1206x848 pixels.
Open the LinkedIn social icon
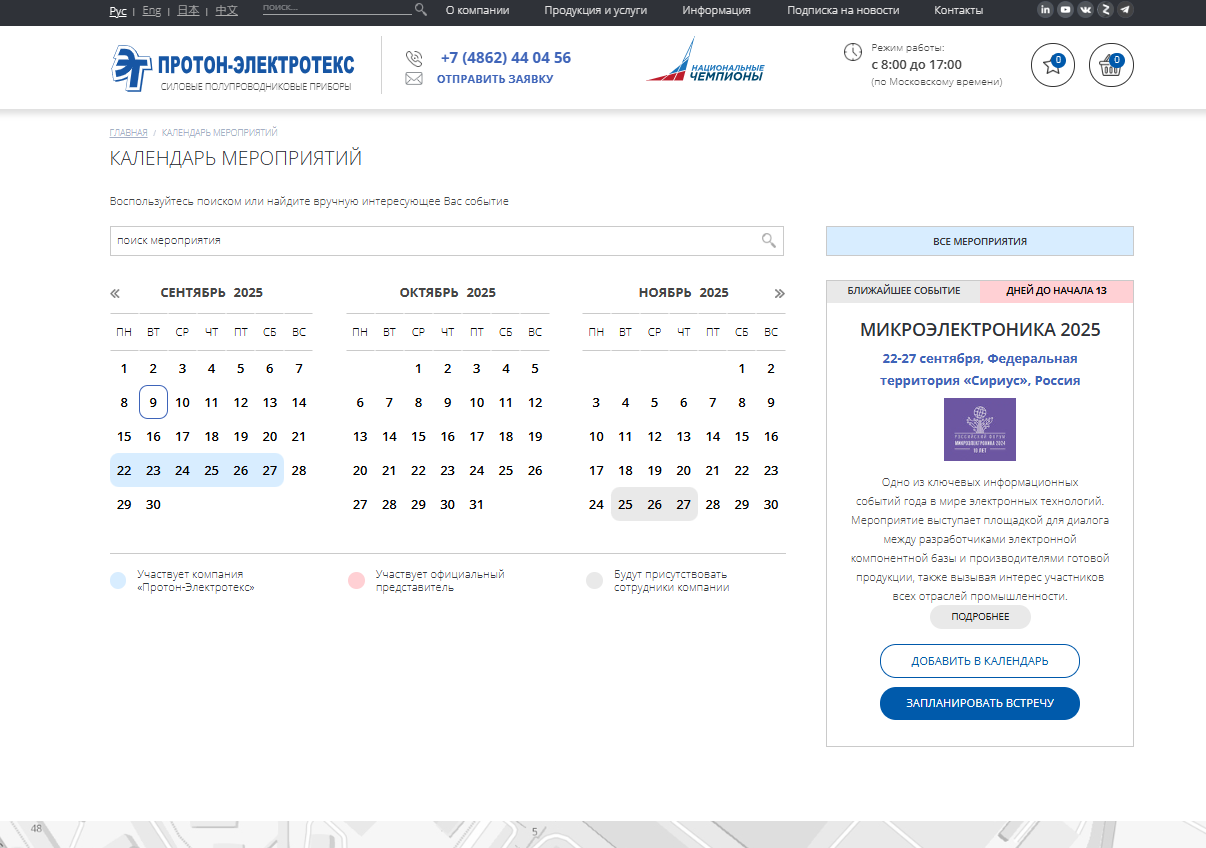pos(1045,10)
